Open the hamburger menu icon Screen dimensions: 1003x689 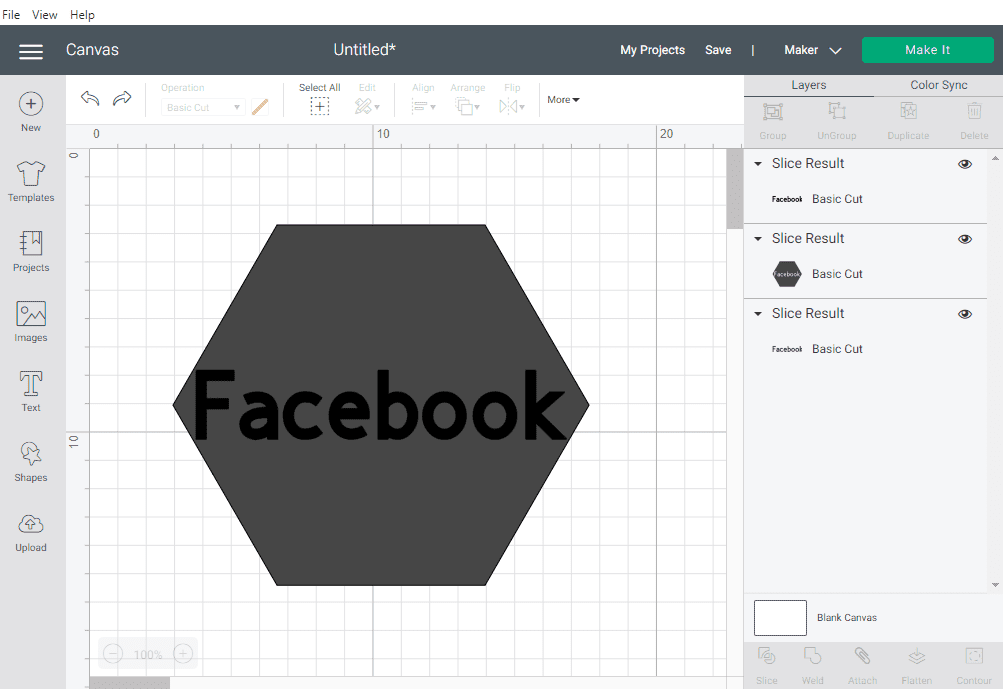point(31,51)
